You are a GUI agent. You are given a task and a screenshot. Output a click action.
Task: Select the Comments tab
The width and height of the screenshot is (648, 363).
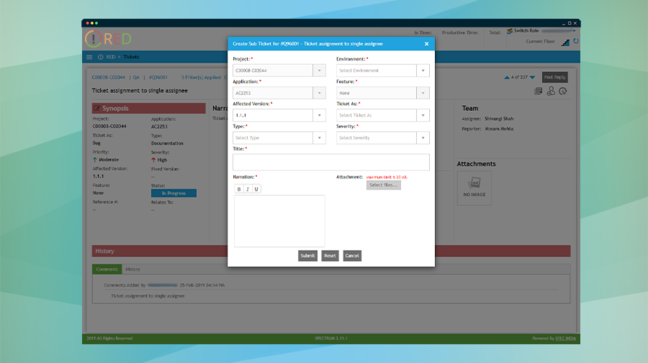(x=107, y=269)
